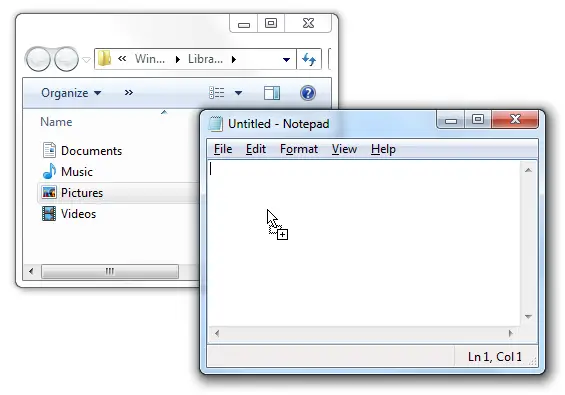Click the Explorer back navigation button

point(38,59)
